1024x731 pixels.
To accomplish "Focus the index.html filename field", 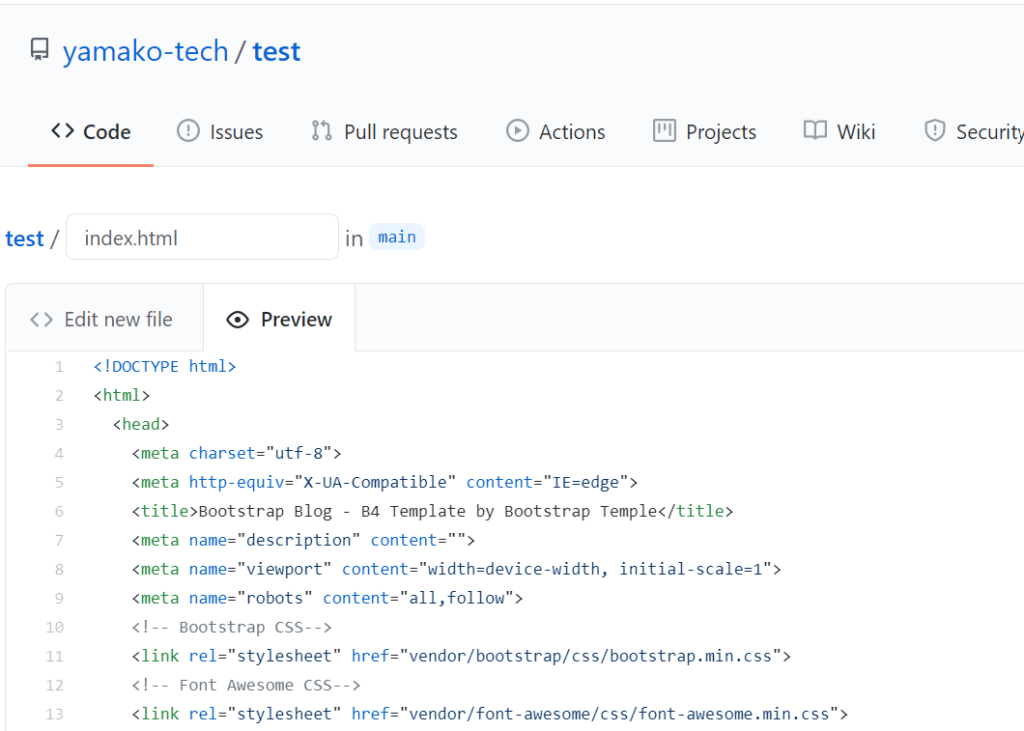I will (x=202, y=237).
